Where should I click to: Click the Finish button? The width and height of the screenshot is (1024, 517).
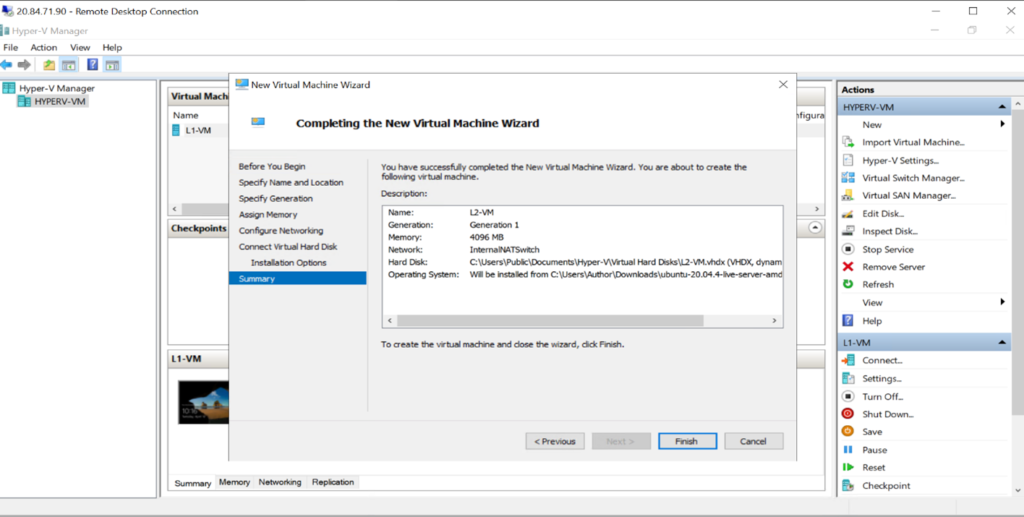pos(687,441)
